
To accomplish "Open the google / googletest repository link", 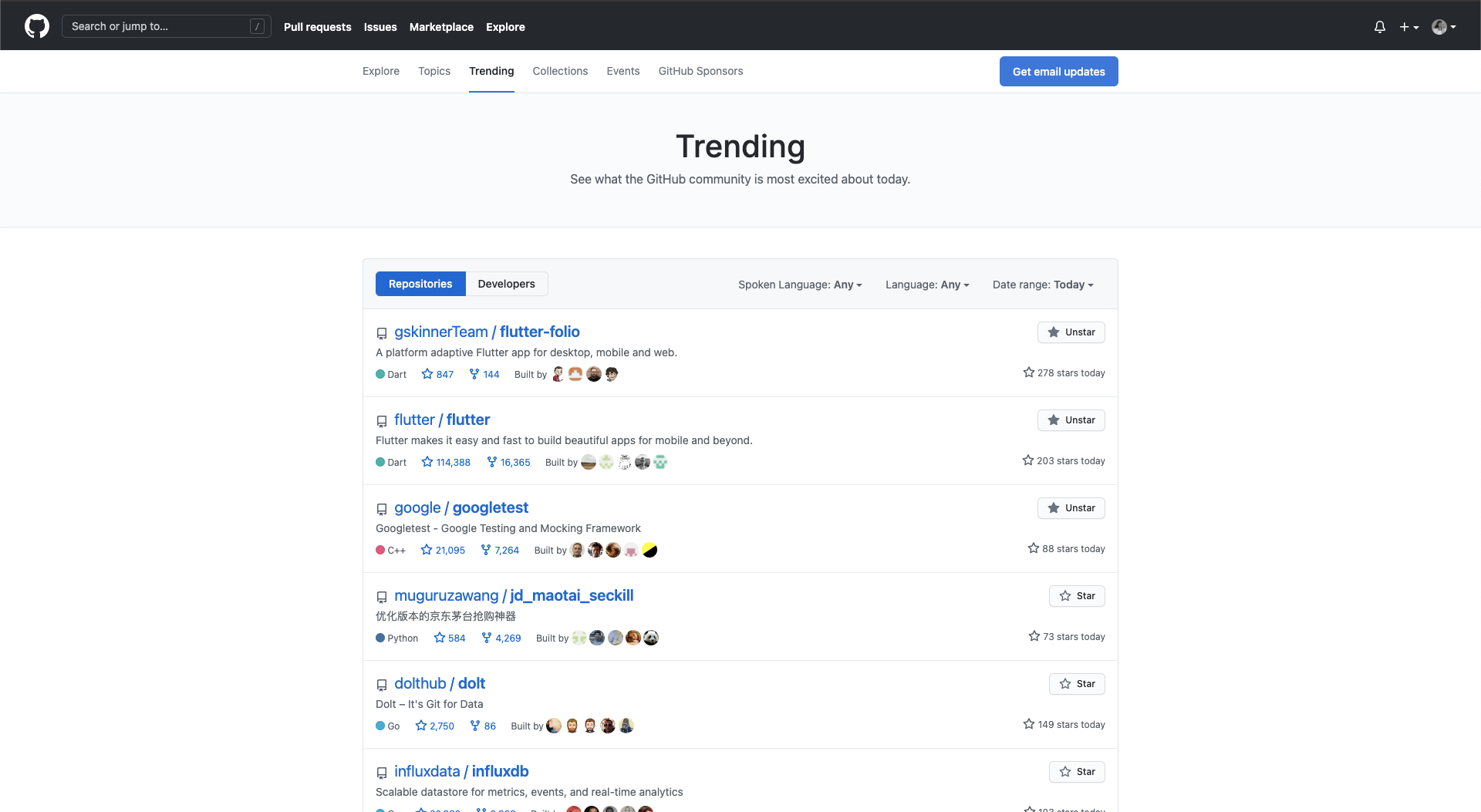I will coord(461,507).
